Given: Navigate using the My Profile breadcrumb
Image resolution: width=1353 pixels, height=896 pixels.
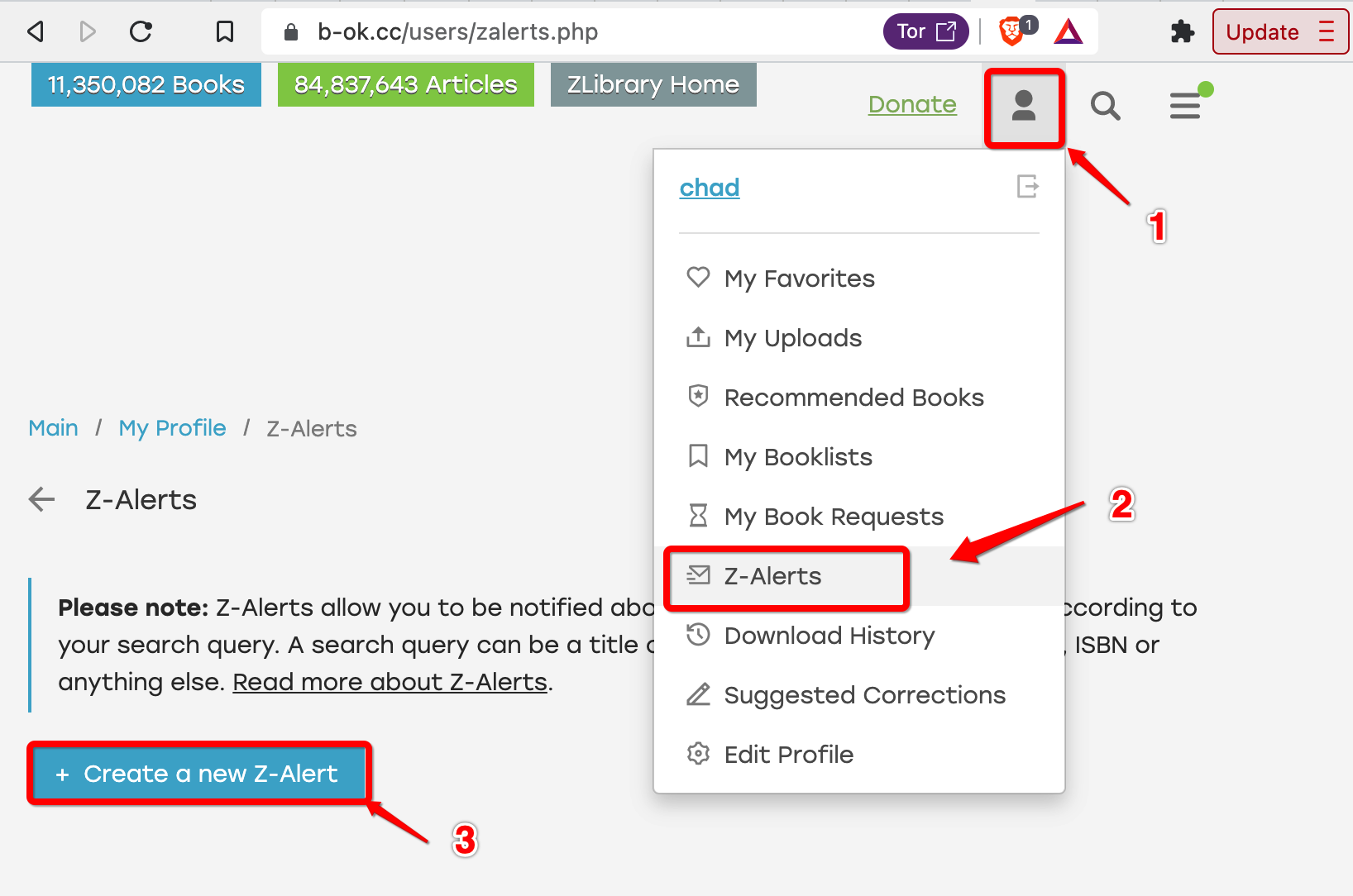Looking at the screenshot, I should pos(172,428).
